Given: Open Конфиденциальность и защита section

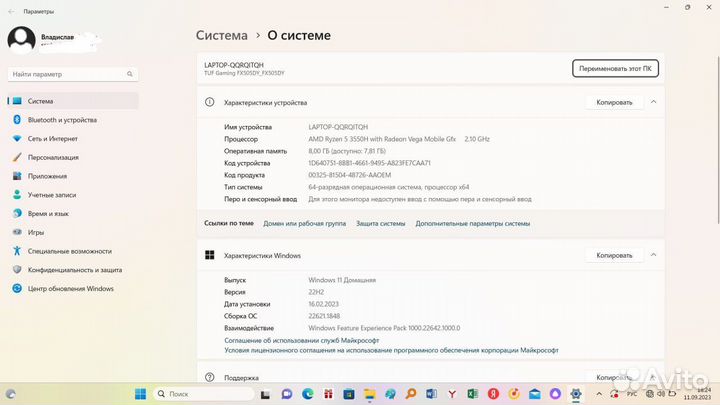Looking at the screenshot, I should 75,269.
